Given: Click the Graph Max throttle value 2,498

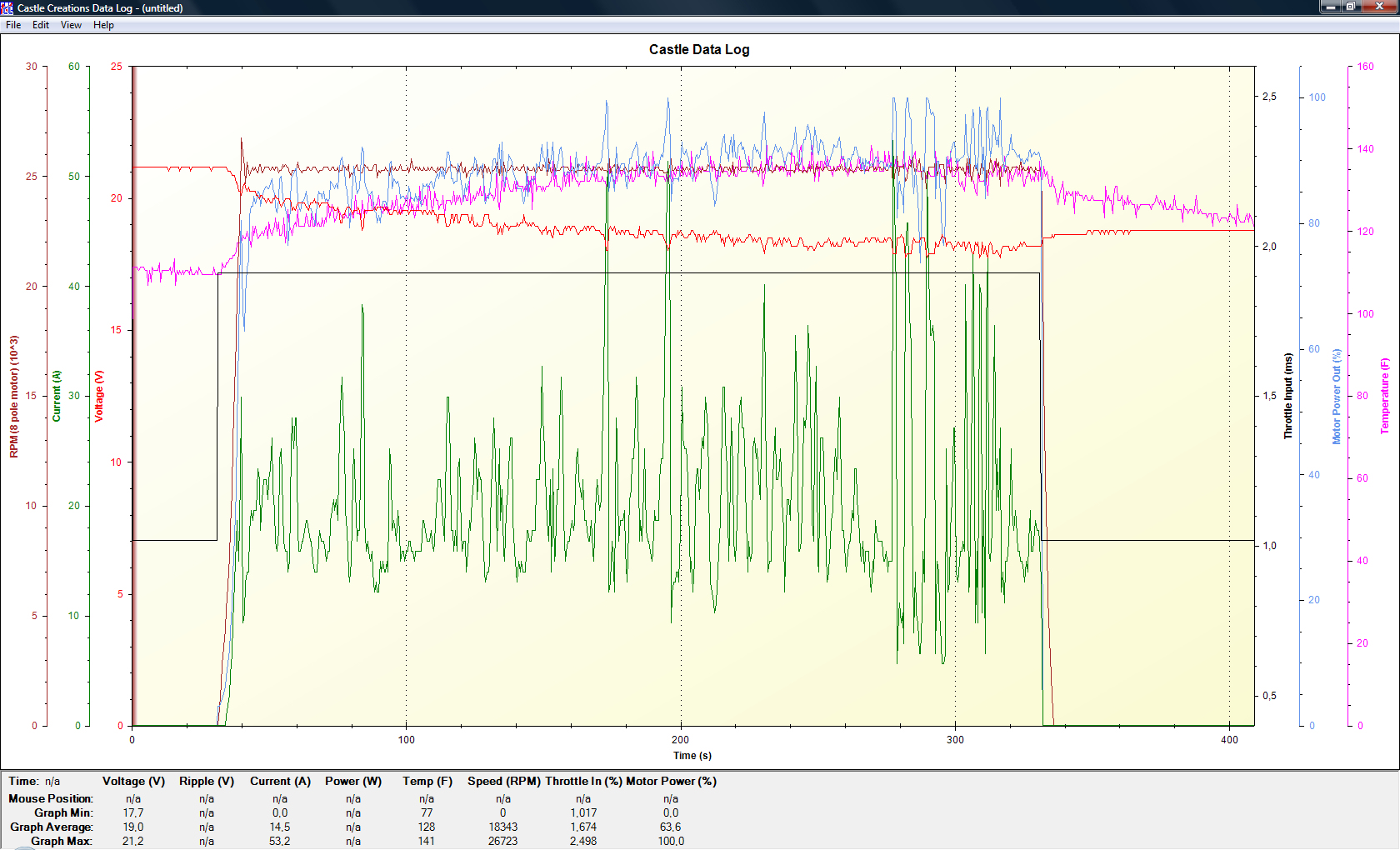Looking at the screenshot, I should click(x=583, y=842).
